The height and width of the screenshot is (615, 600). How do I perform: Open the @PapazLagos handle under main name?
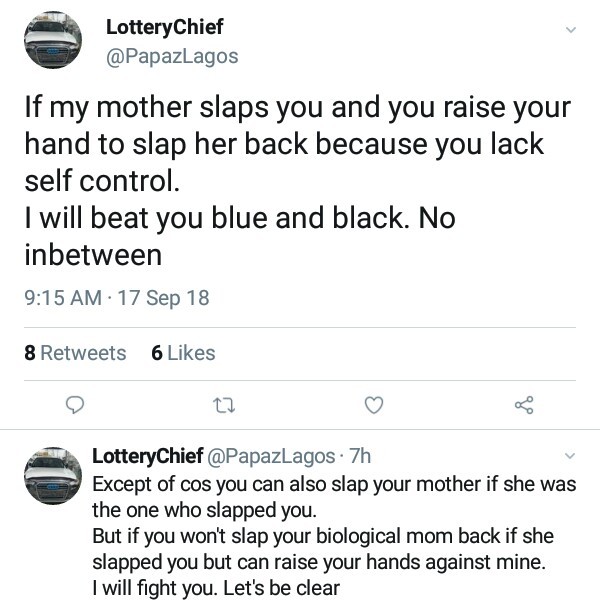click(172, 56)
